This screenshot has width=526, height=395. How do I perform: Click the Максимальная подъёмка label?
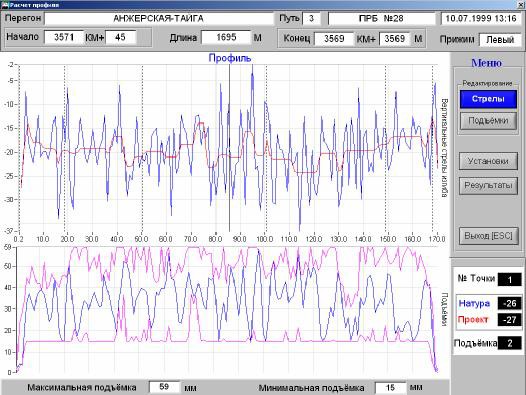(82, 388)
